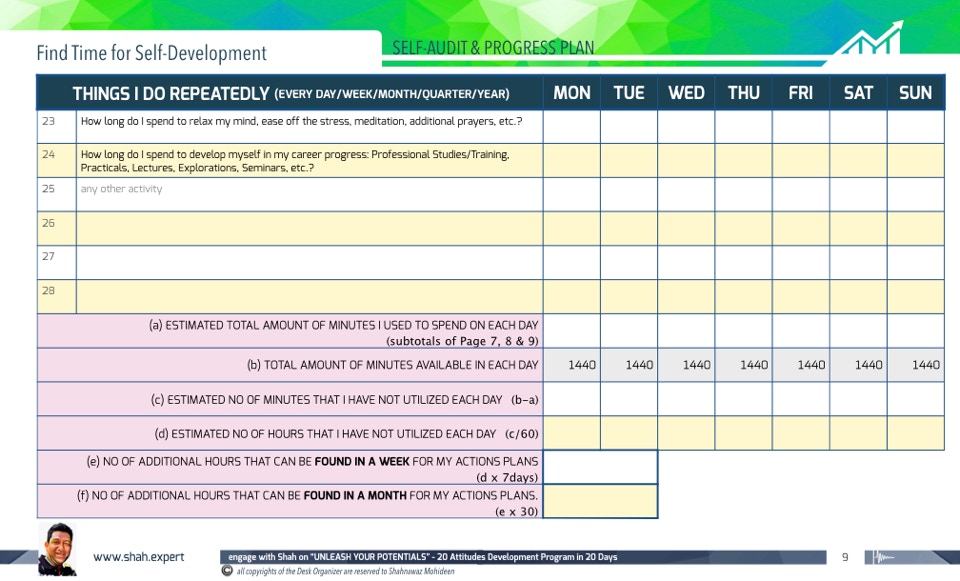Click the MON cell for row 23
Viewport: 960px width, 581px height.
(571, 126)
